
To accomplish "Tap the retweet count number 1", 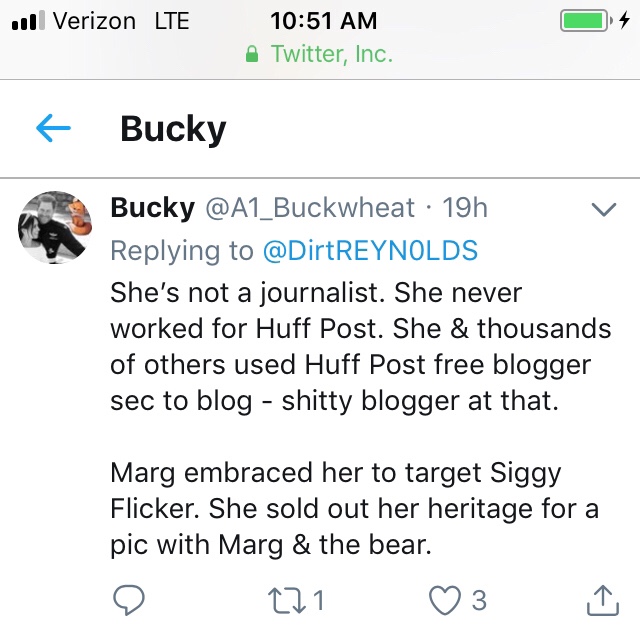I will (318, 600).
